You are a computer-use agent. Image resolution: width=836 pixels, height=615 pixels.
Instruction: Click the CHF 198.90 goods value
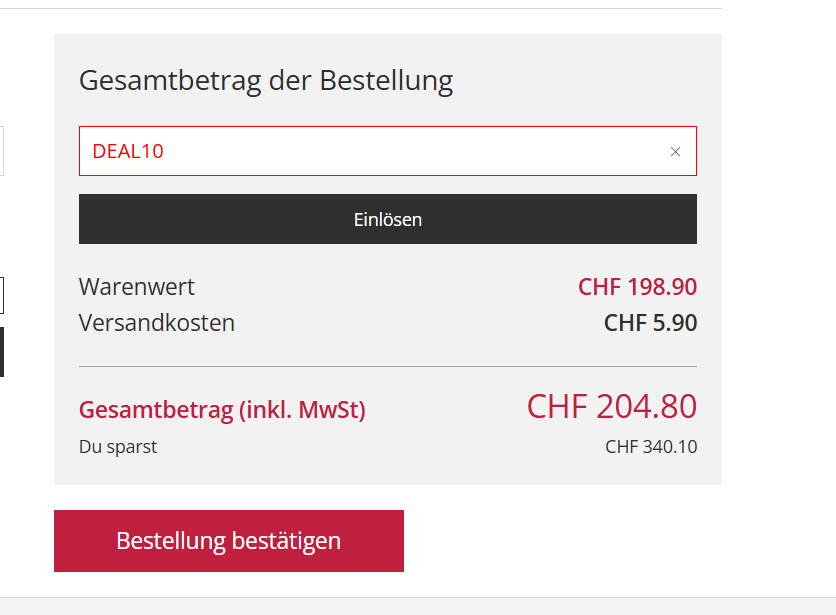pyautogui.click(x=637, y=287)
